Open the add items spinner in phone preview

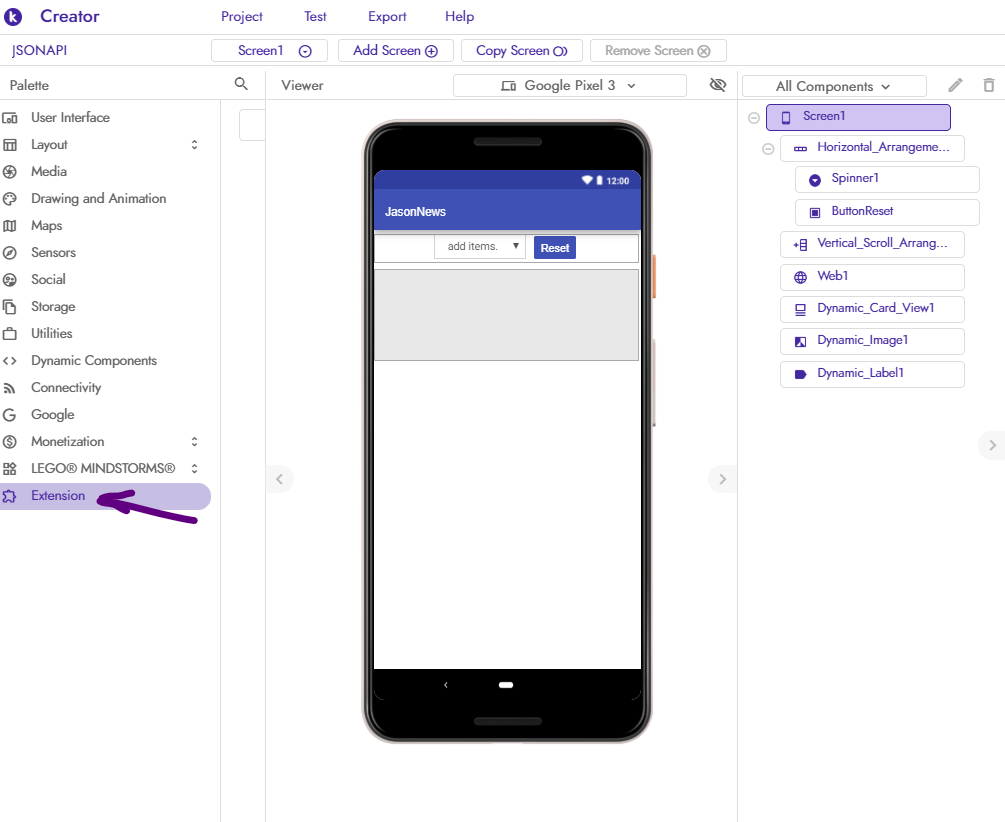coord(480,246)
